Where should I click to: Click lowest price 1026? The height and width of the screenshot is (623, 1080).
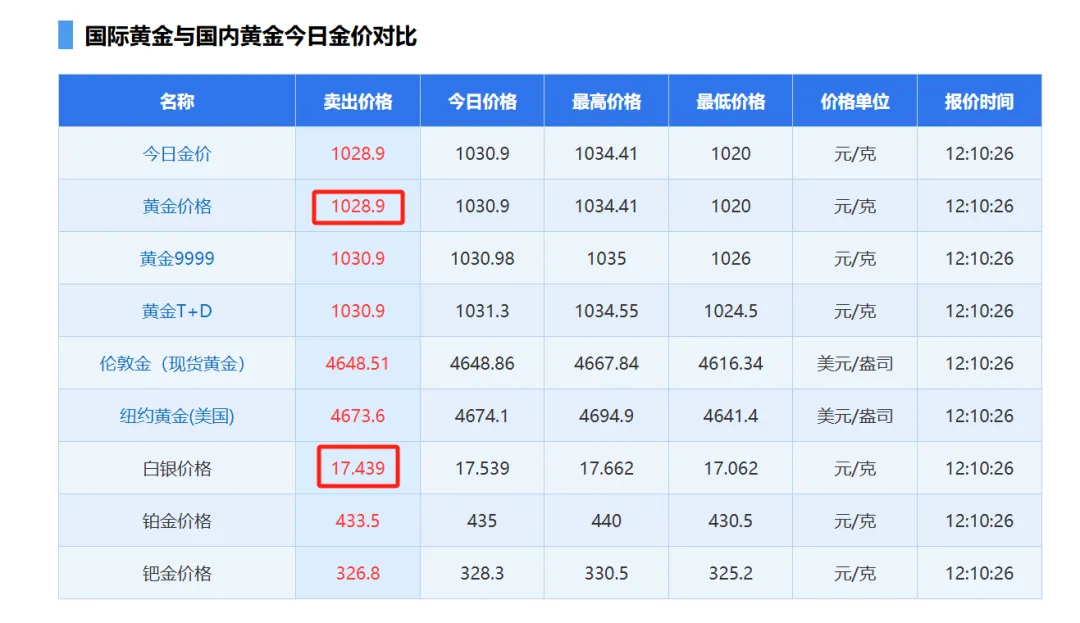(x=731, y=258)
